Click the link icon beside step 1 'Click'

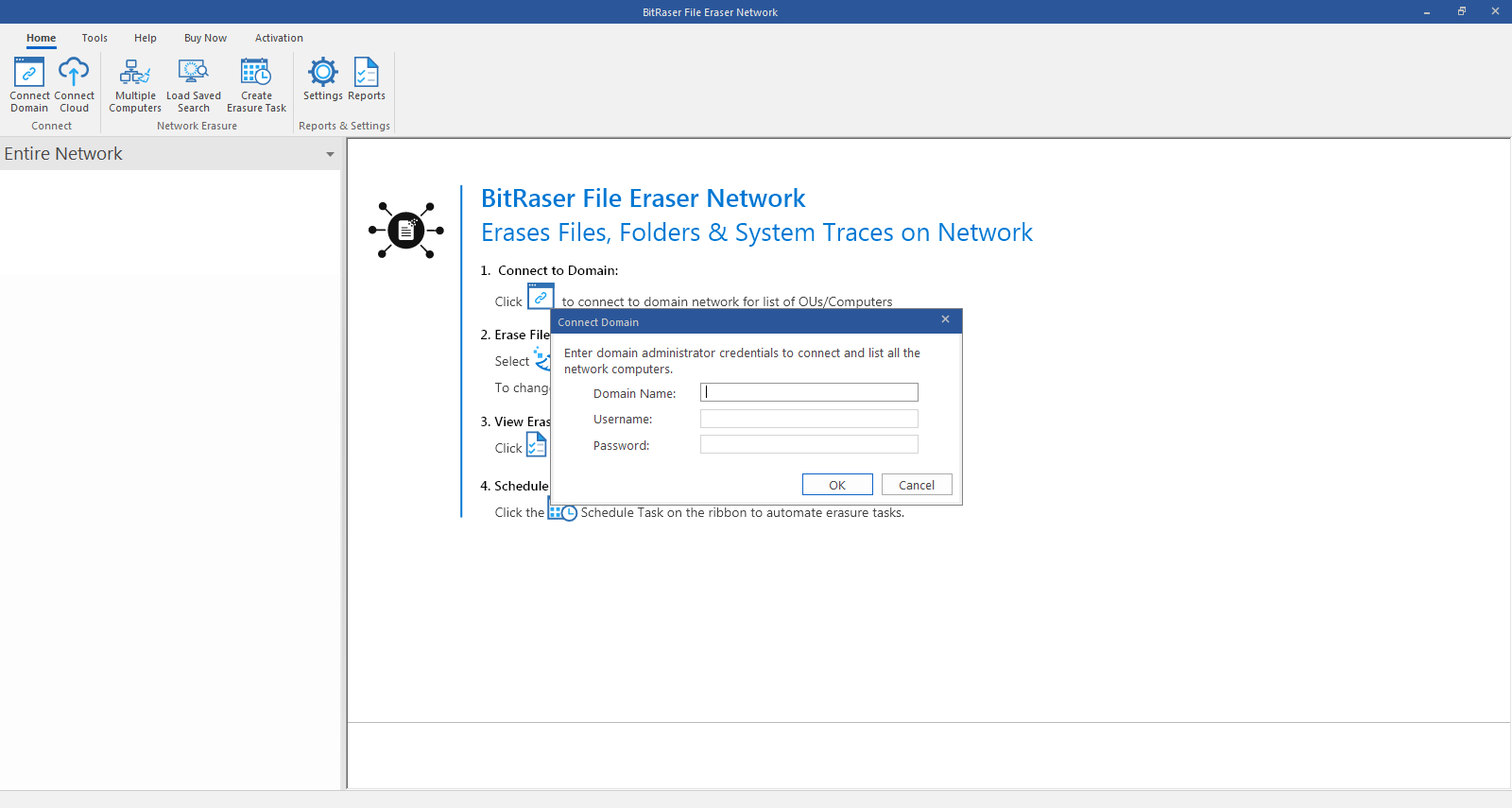(541, 297)
